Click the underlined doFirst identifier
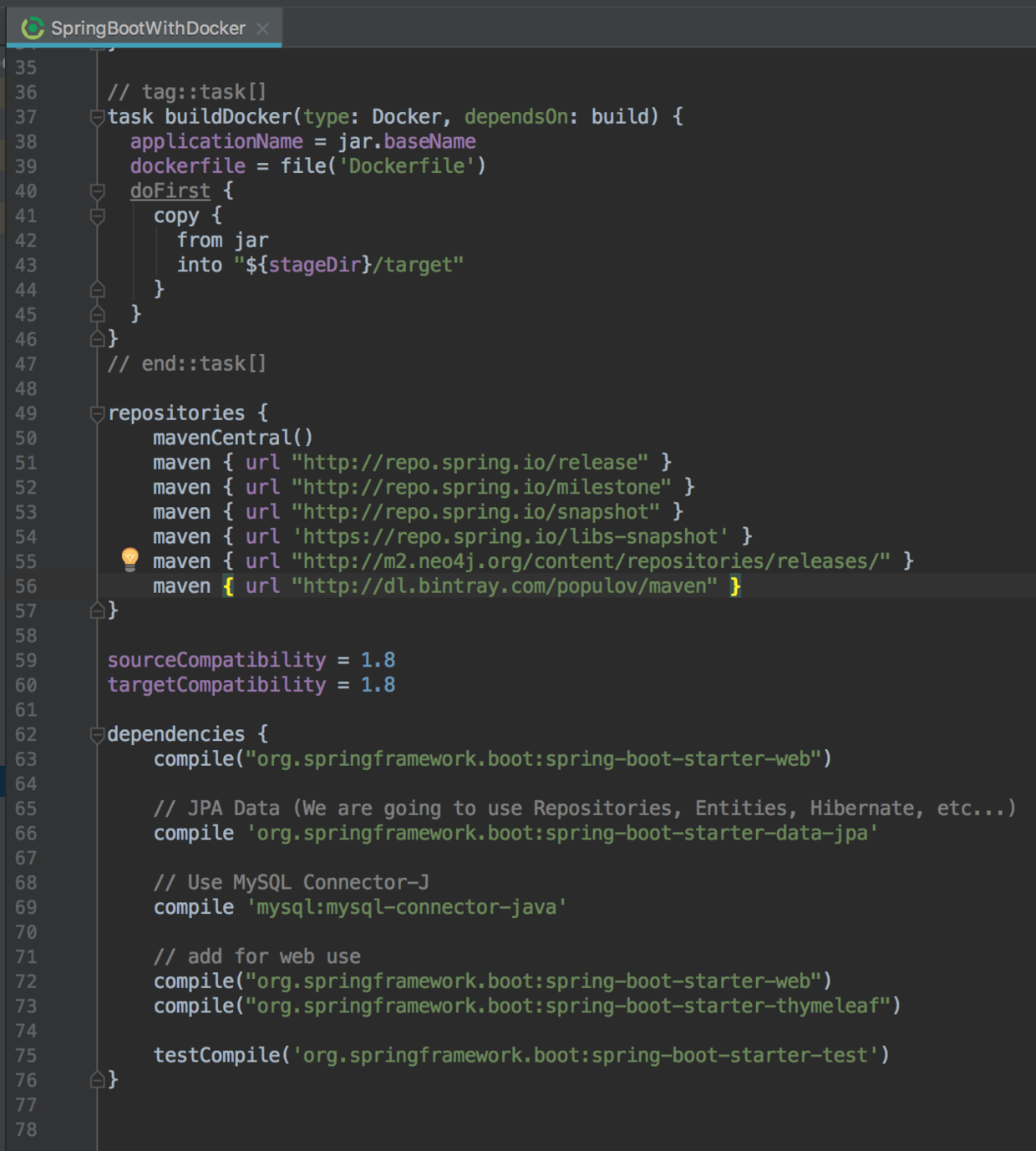1036x1151 pixels. pyautogui.click(x=170, y=190)
